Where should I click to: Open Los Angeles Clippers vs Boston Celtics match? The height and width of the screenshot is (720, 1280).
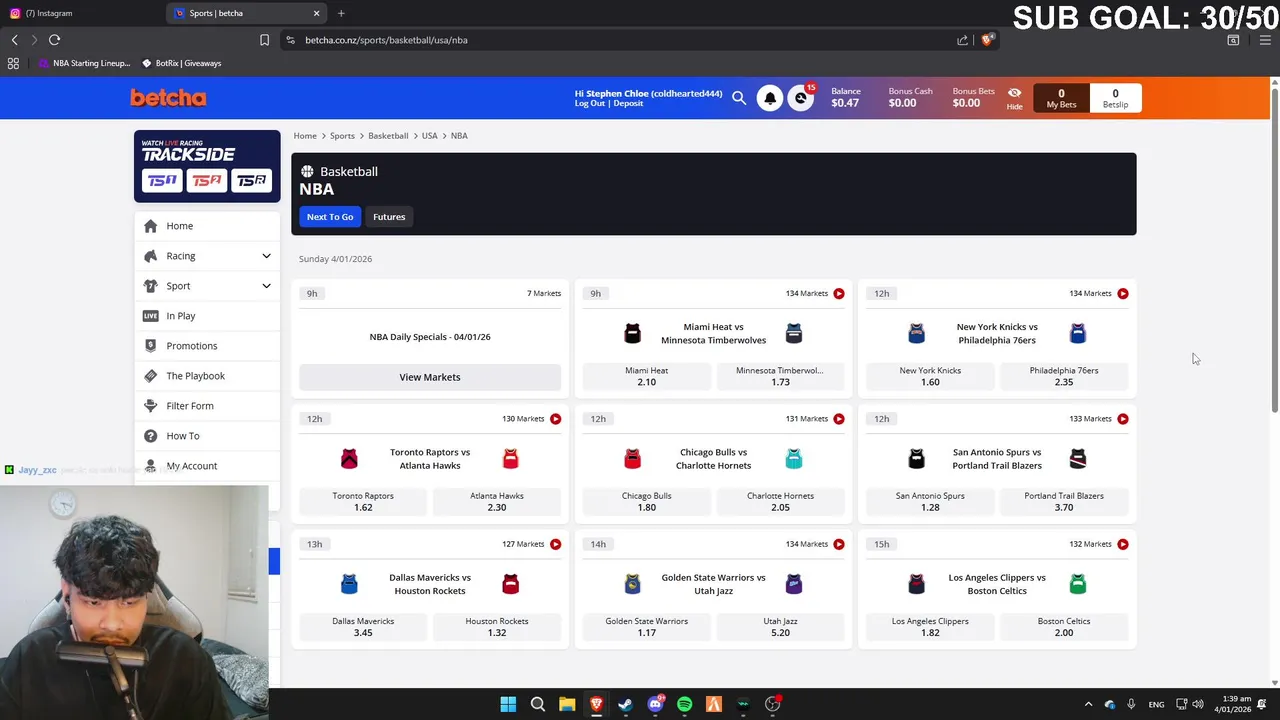(x=997, y=584)
